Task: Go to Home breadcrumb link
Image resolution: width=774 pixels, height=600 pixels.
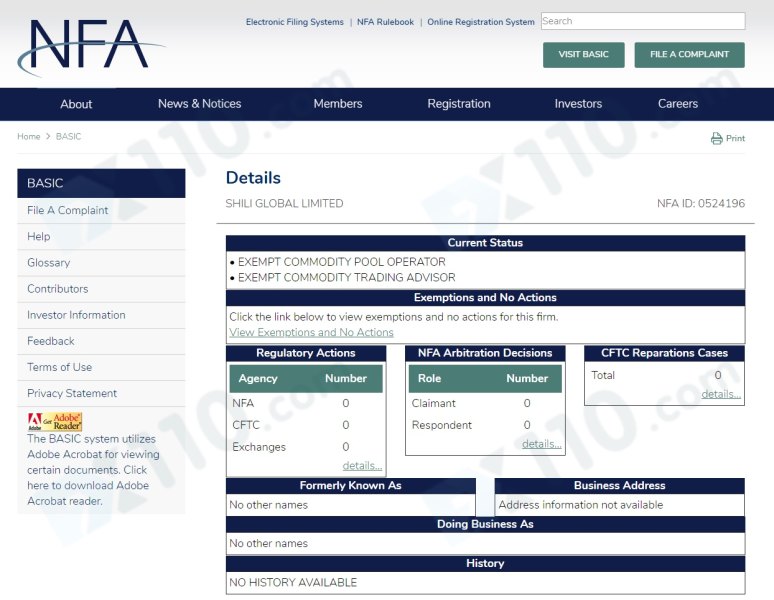Action: 29,137
